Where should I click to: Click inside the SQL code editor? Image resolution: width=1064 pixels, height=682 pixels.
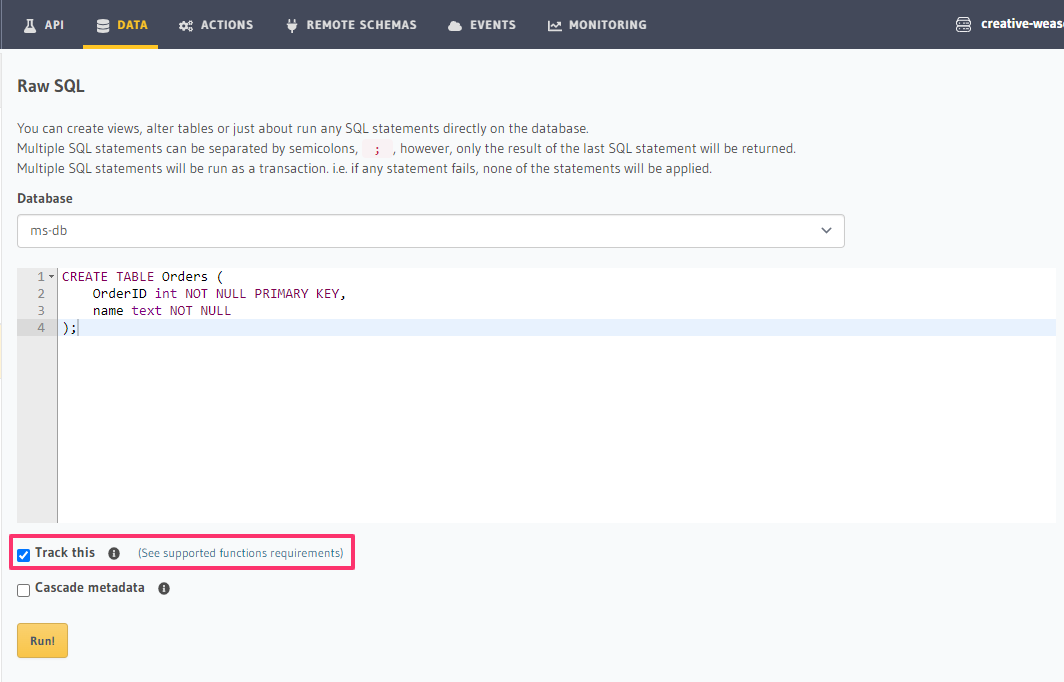(400, 400)
